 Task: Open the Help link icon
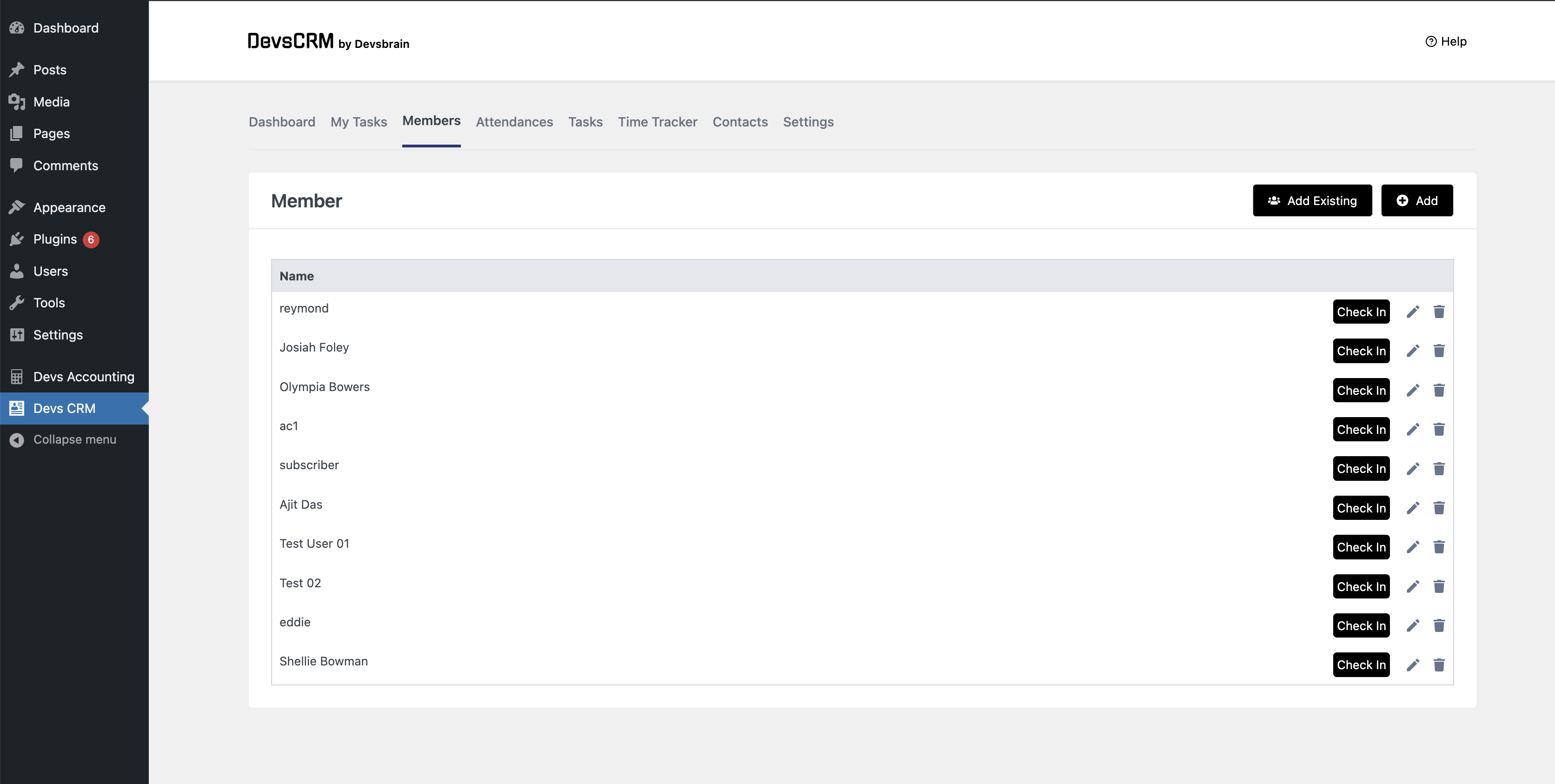[x=1431, y=42]
